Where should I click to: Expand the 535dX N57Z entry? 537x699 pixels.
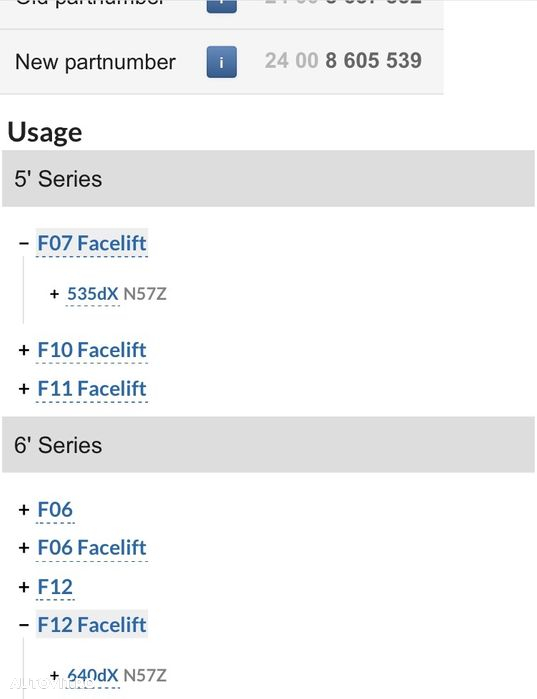pos(54,294)
